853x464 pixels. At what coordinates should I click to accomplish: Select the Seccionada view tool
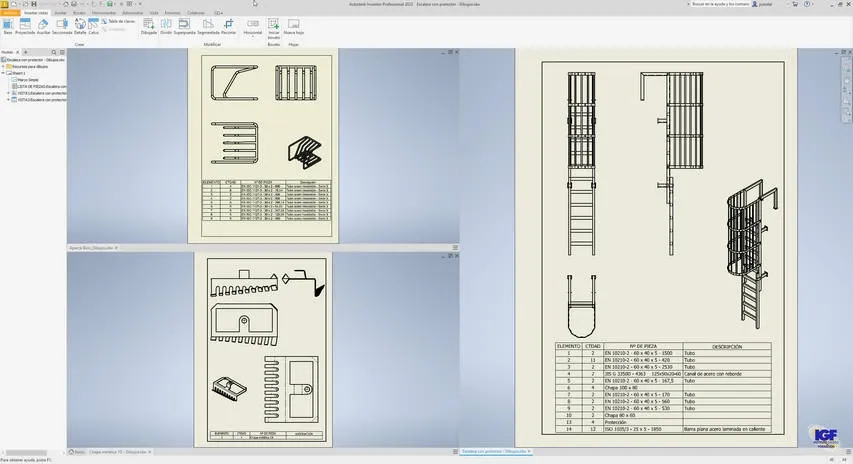point(62,26)
